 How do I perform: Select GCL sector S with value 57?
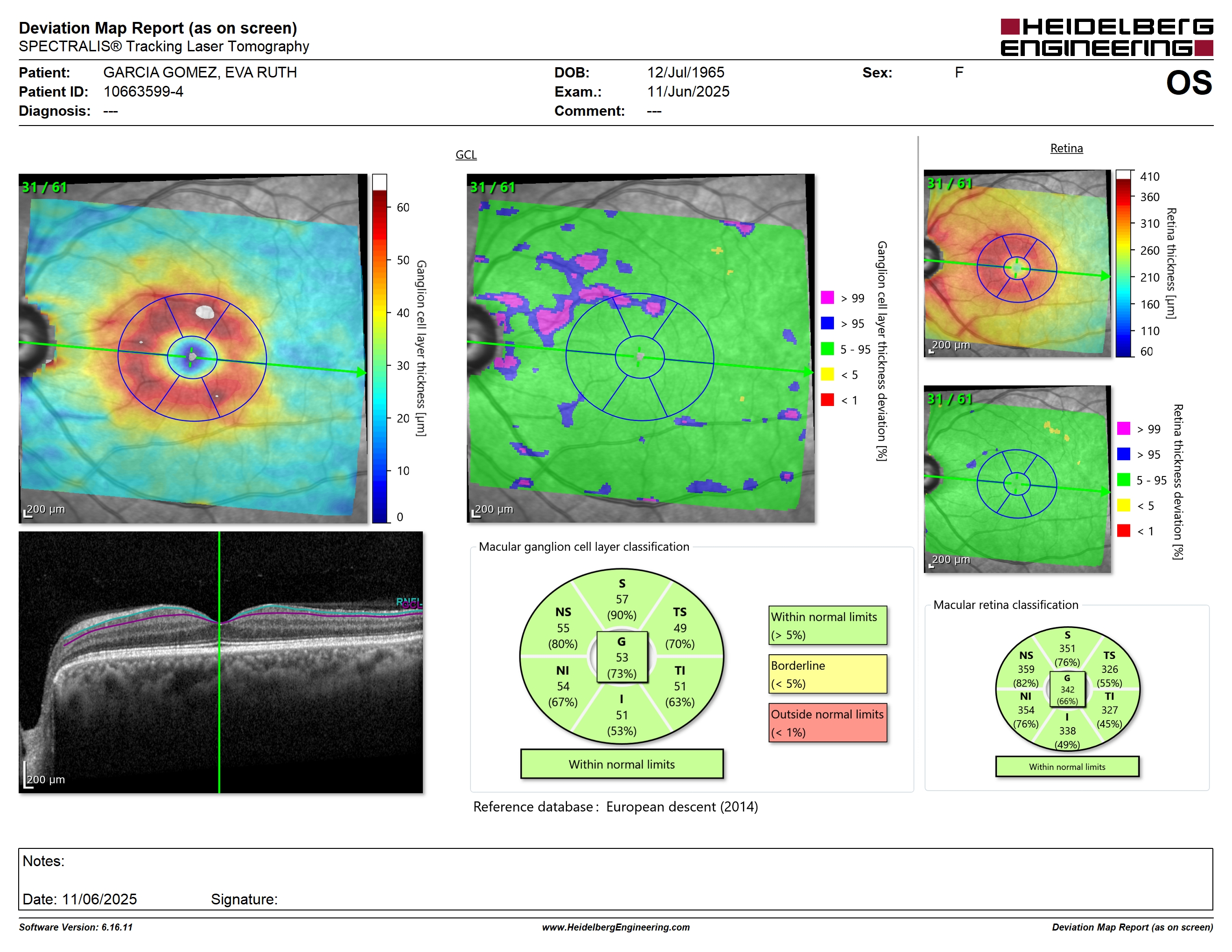pyautogui.click(x=622, y=599)
